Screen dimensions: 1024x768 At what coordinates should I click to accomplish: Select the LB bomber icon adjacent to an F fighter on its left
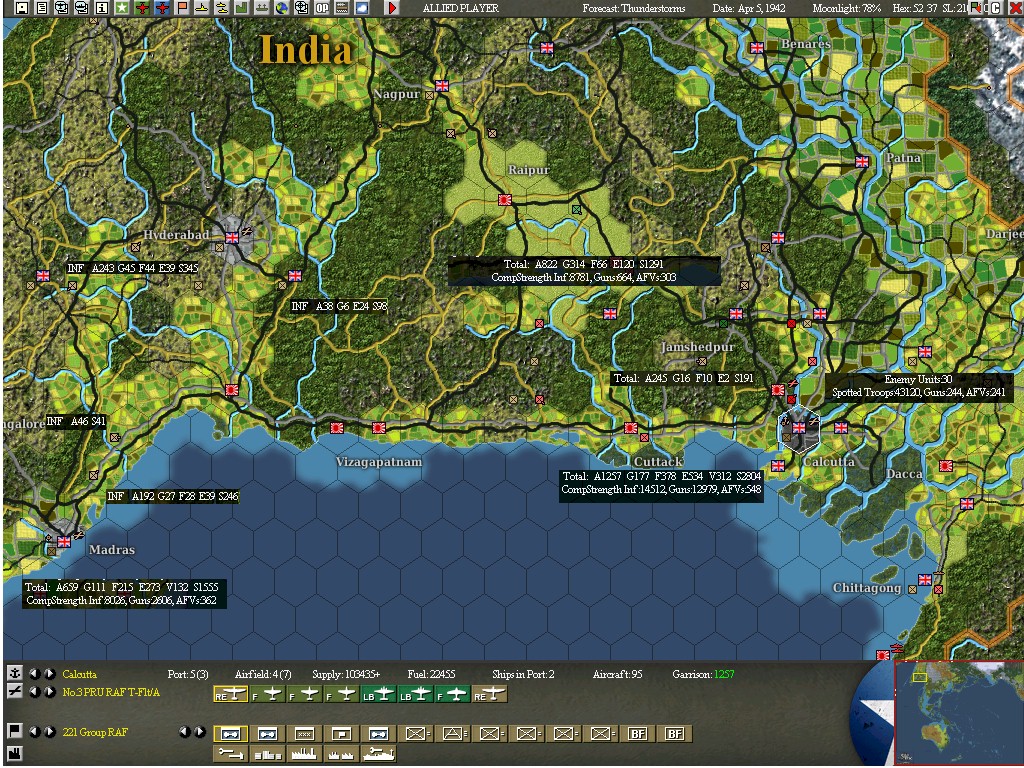379,694
